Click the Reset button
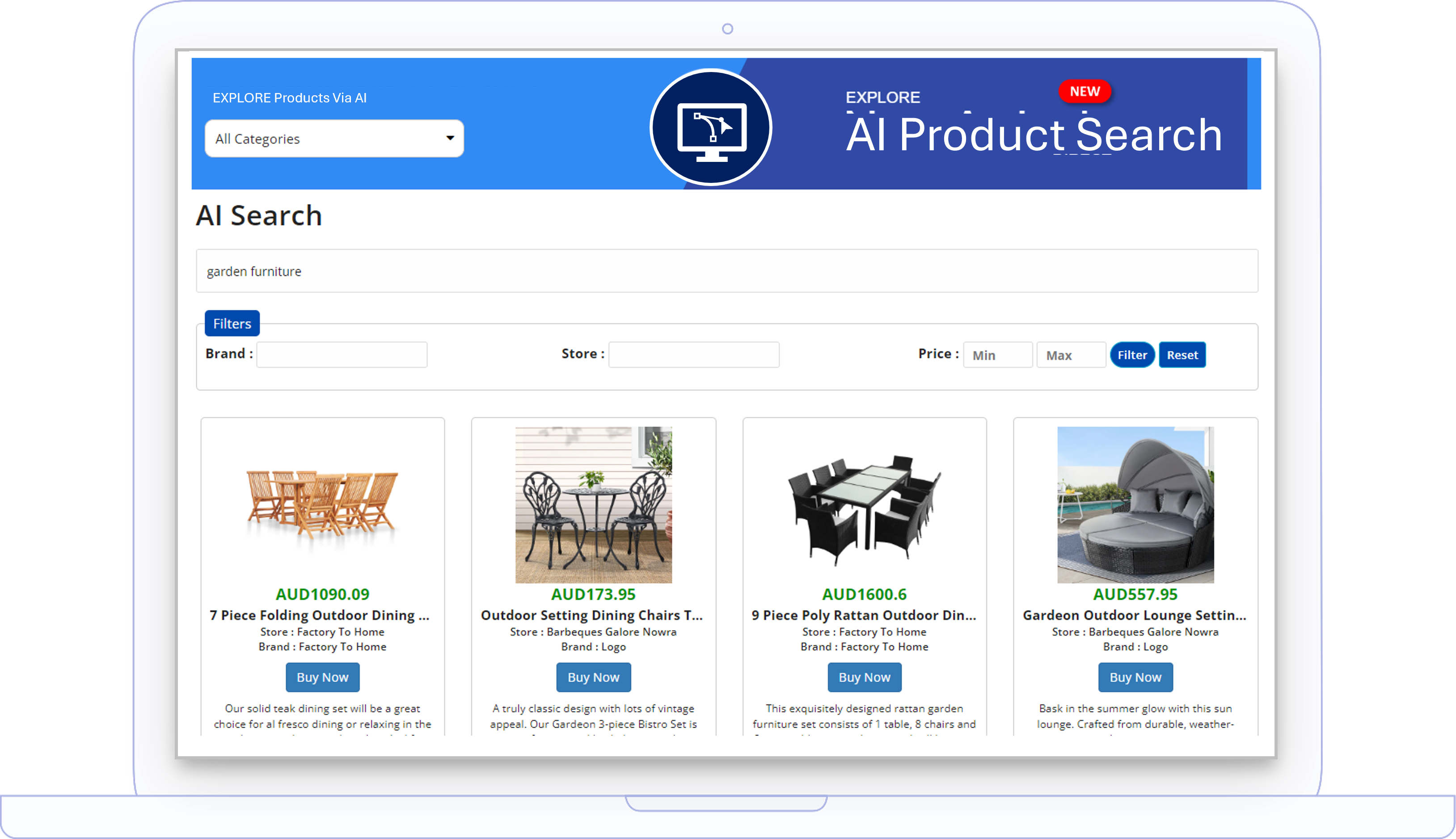The image size is (1456, 839). click(x=1182, y=355)
